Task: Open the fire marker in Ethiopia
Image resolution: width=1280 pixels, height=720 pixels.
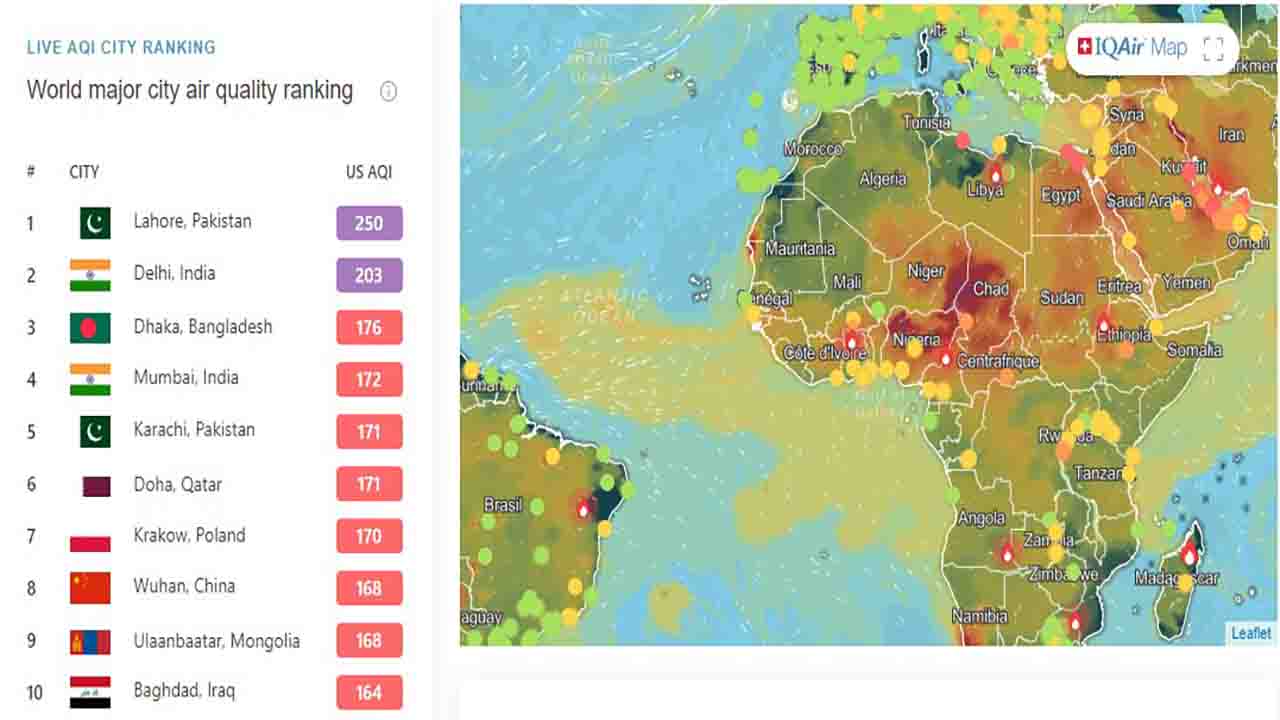Action: [1104, 323]
